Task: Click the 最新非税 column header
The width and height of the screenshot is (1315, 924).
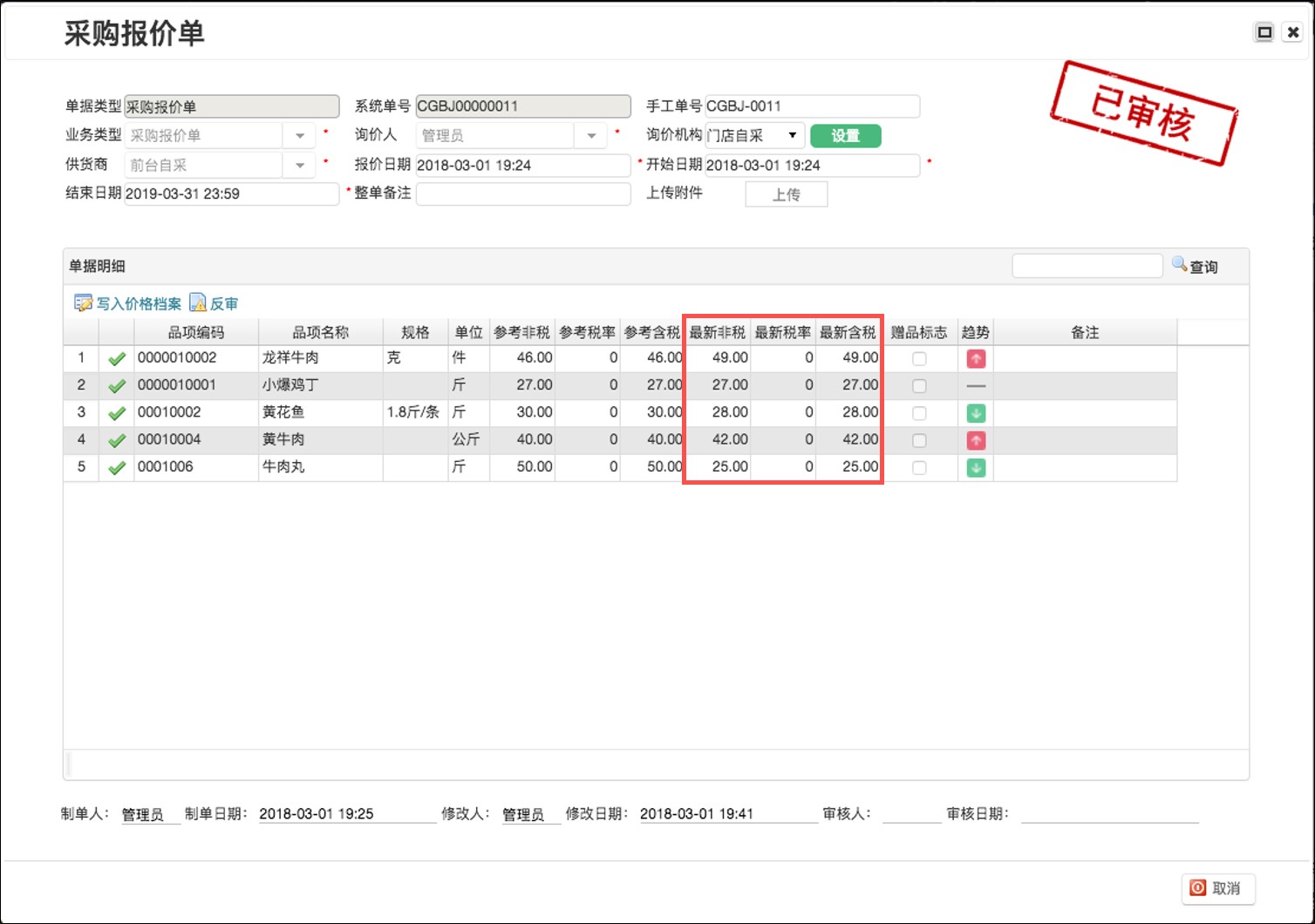Action: (718, 332)
